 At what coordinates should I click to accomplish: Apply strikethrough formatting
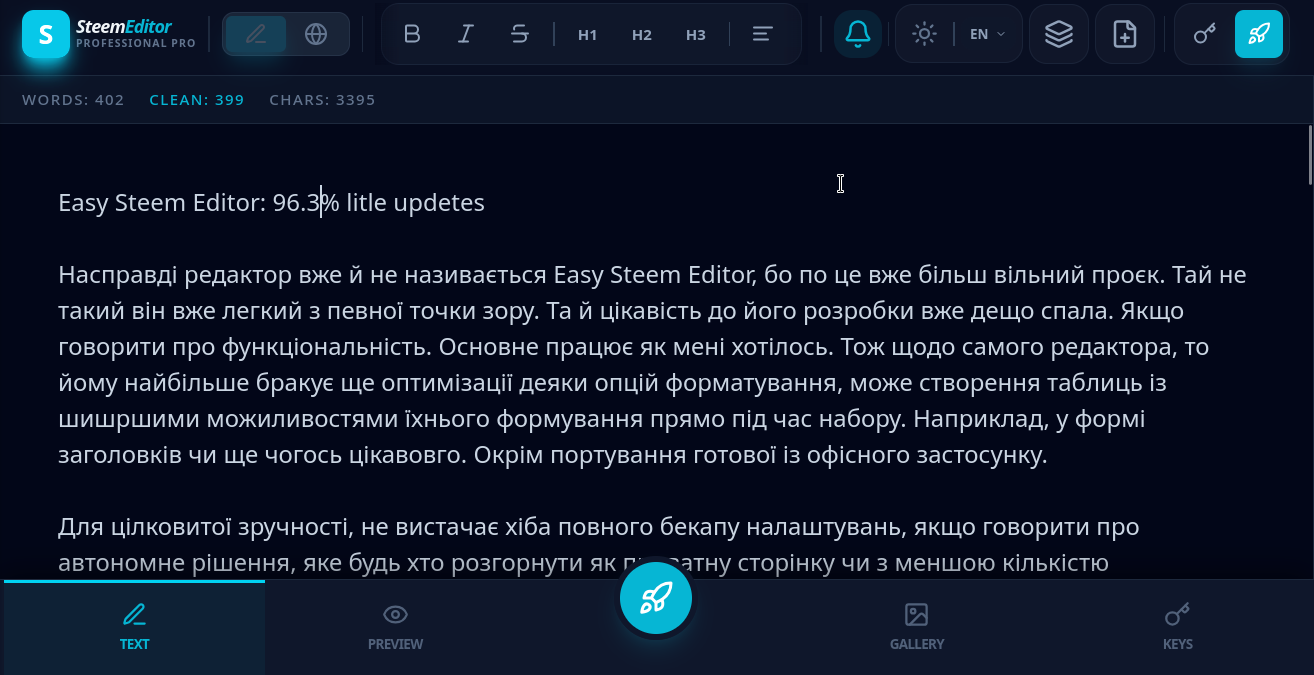pos(520,34)
